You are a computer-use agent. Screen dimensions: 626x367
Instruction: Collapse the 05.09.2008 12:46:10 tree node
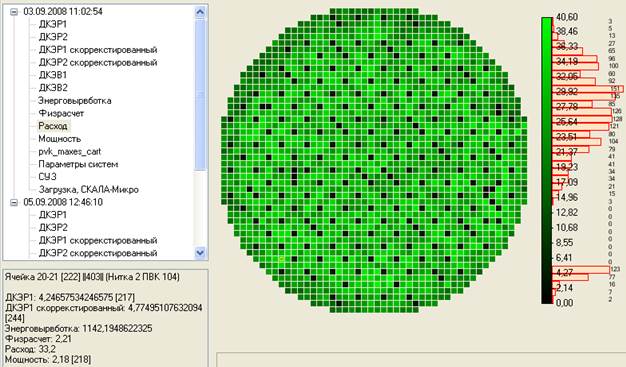(14, 202)
